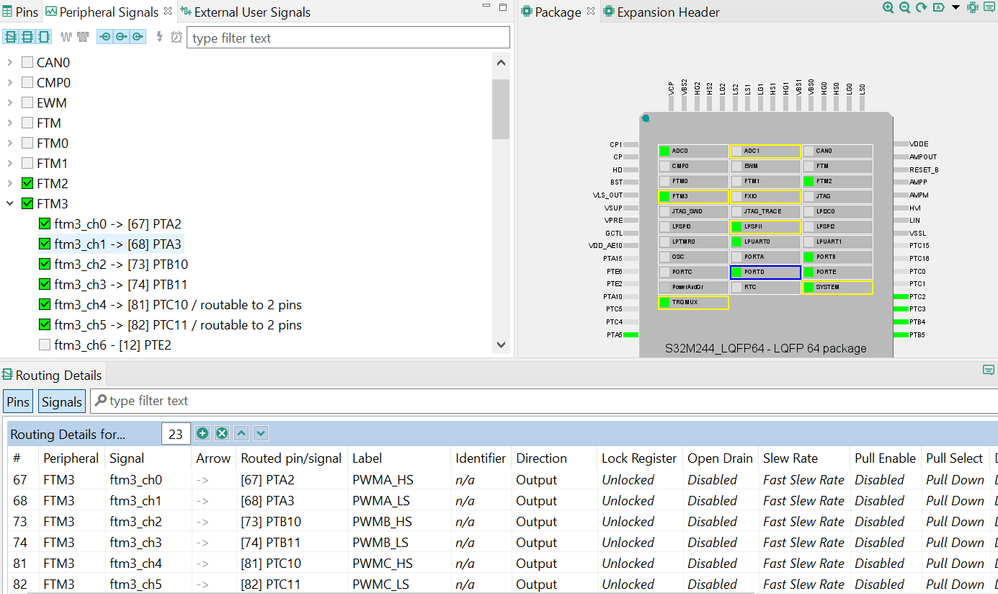Screen dimensions: 998x594
Task: Uncheck the ftm3_ch4 signal checkbox
Action: click(45, 305)
